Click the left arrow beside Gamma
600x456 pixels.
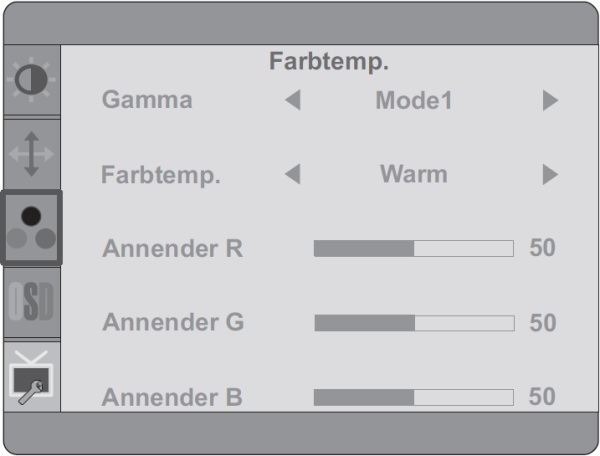pyautogui.click(x=293, y=100)
